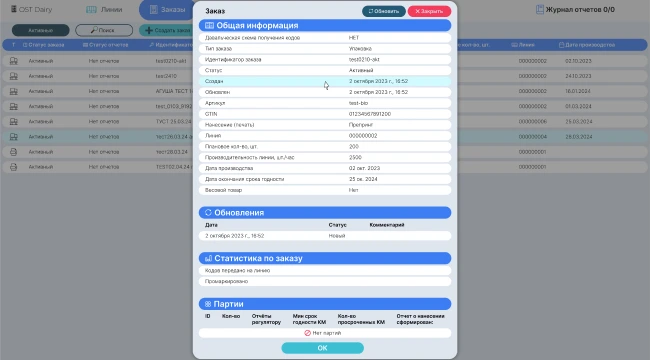Viewport: 650px width, 360px height.
Task: Click the Обновления section refresh icon
Action: (x=208, y=212)
